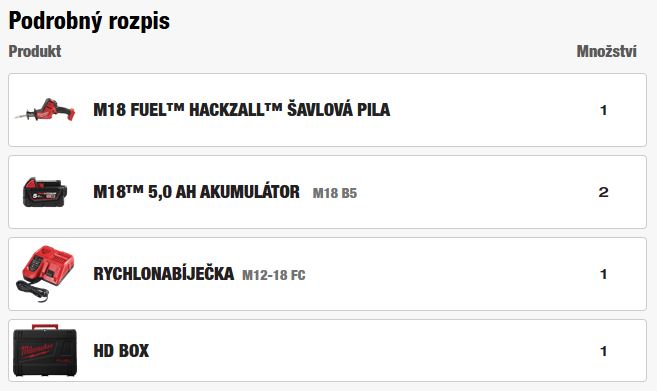Open the HD BOX product title
Screen dimensions: 657x391
click(121, 351)
